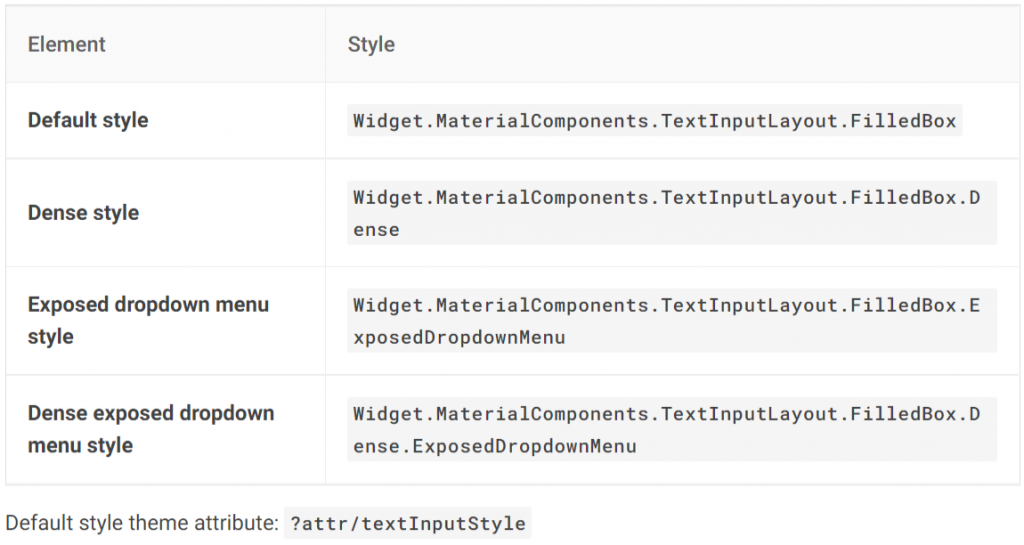Click "menu style" under "Dense exposed dropdown"
Image resolution: width=1024 pixels, height=545 pixels.
80,445
